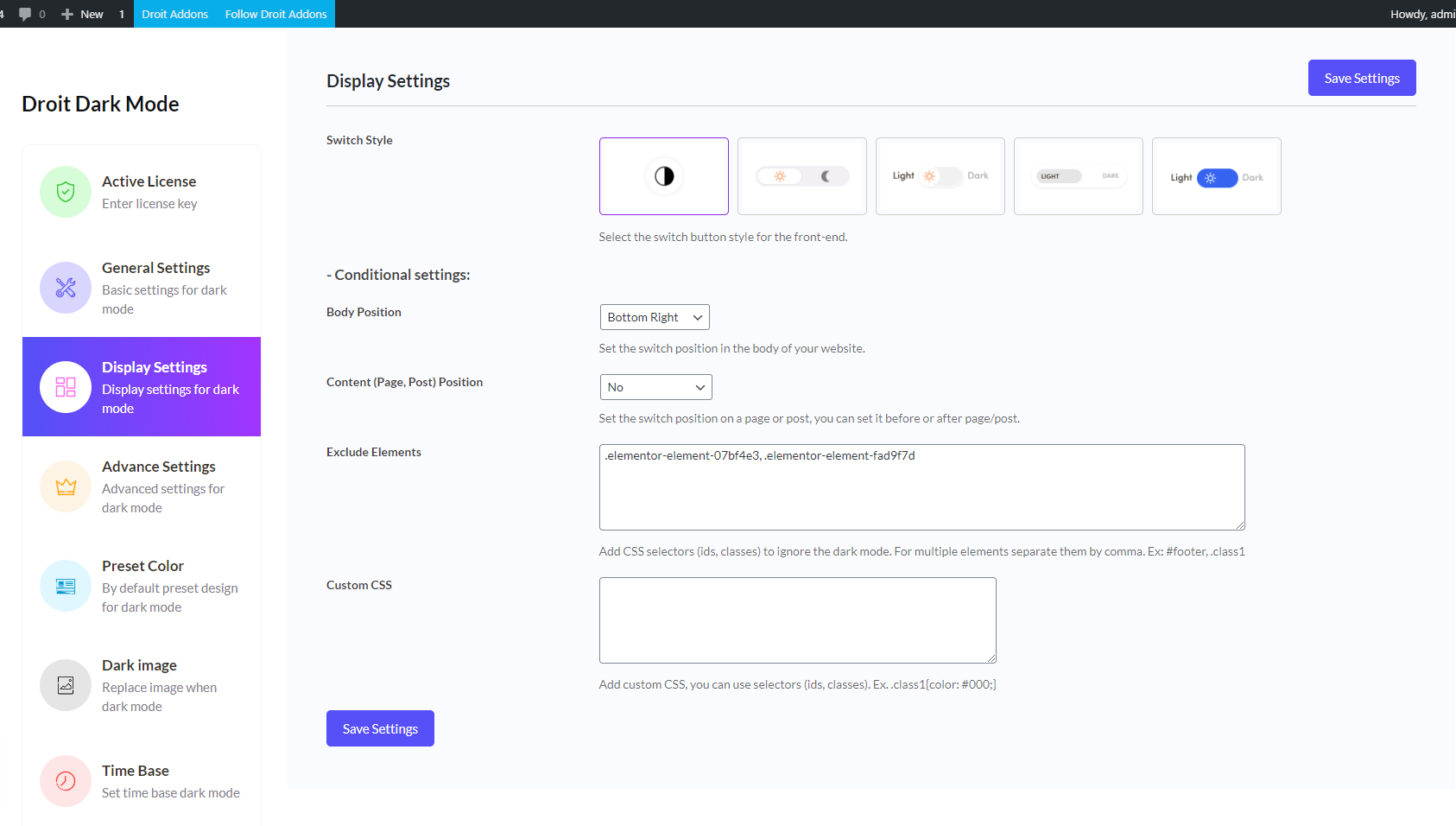This screenshot has height=826, width=1456.
Task: Click the Droit Dark Mode heading
Action: point(100,104)
